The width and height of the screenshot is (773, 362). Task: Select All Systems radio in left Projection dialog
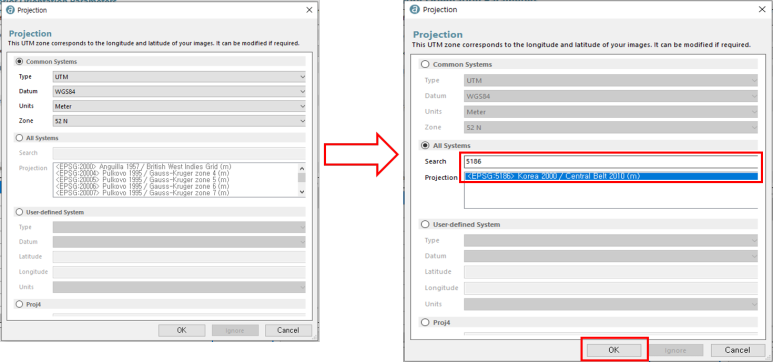20,138
